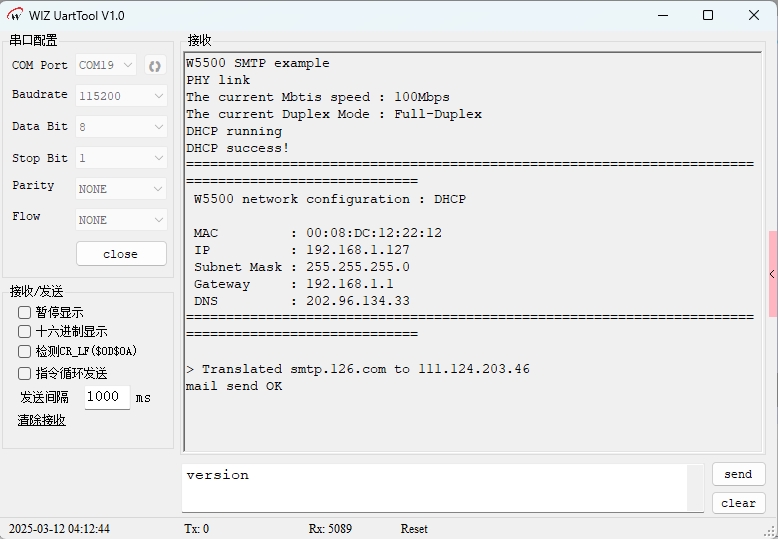This screenshot has height=539, width=778.
Task: Expand the Baudrate 115200 dropdown
Action: pyautogui.click(x=121, y=96)
